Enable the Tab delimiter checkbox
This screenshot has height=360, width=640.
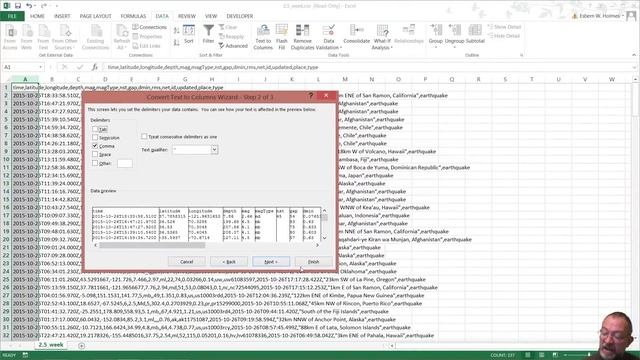95,129
